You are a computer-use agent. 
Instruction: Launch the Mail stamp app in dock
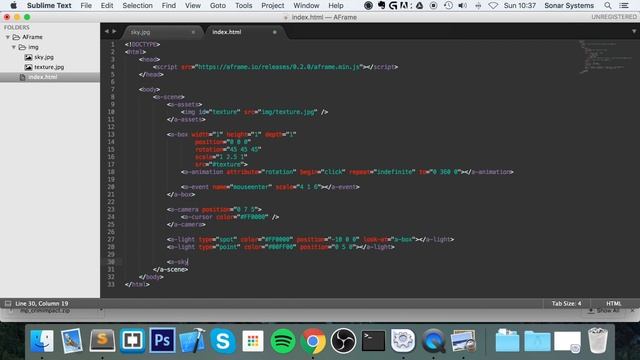point(71,341)
